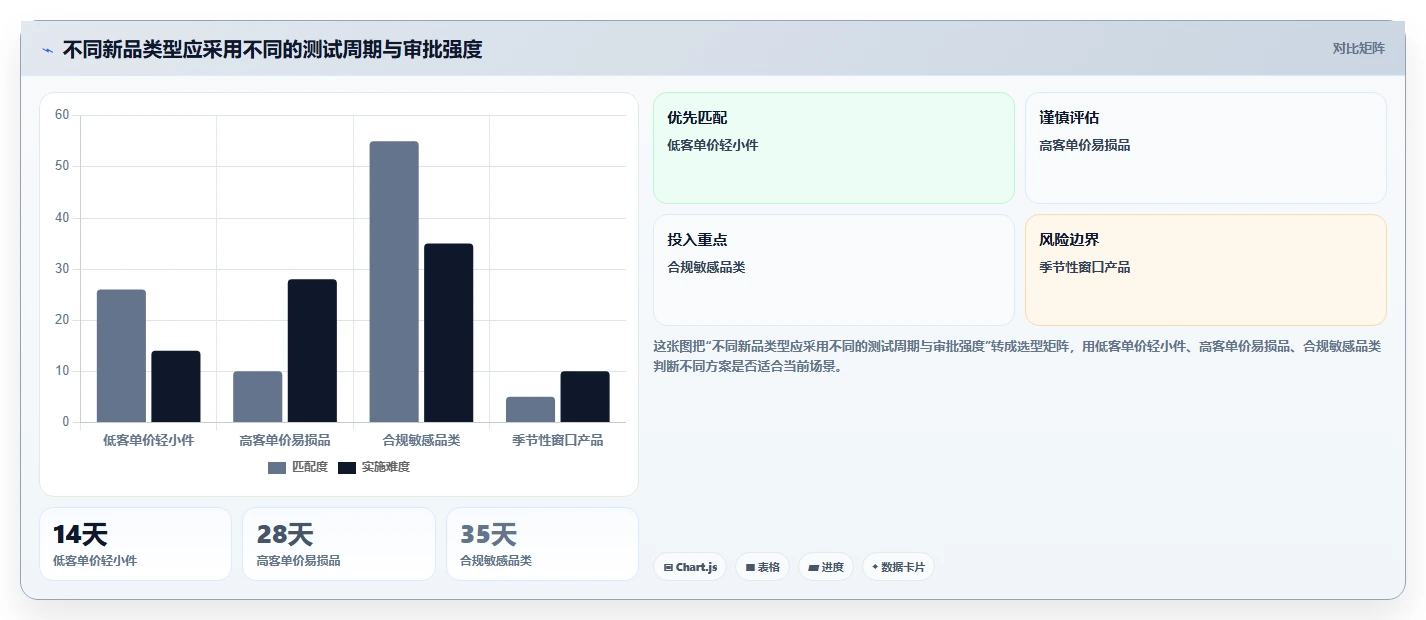Click 合规敏感品类 text in 投入重点 card

pyautogui.click(x=706, y=267)
